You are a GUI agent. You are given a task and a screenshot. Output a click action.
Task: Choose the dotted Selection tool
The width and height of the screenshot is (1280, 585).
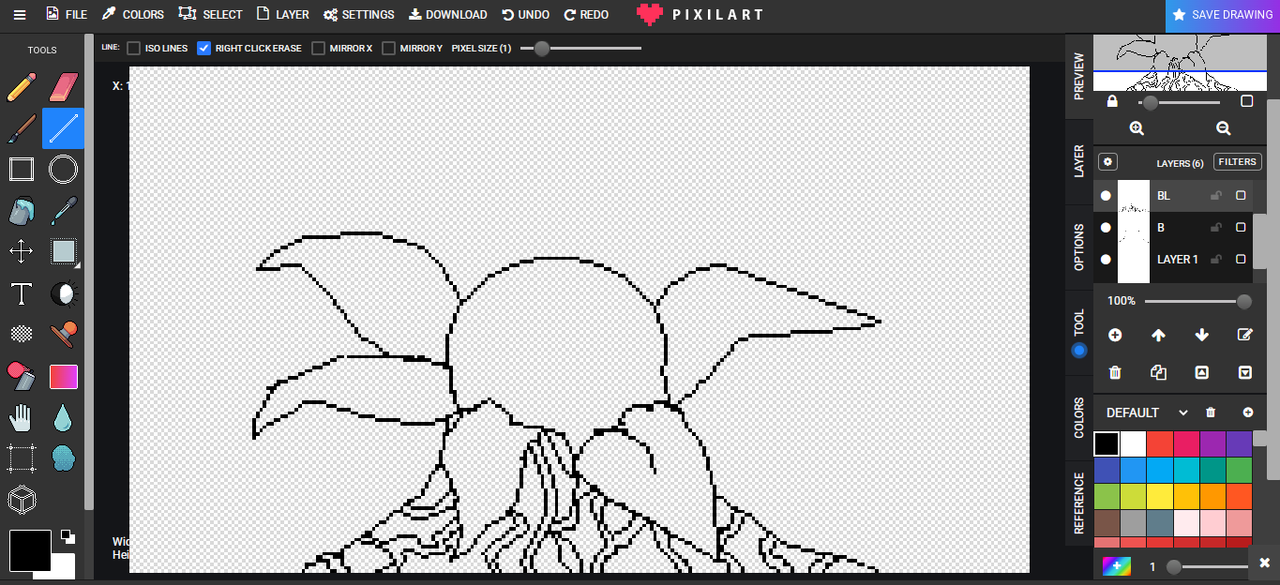pos(21,458)
